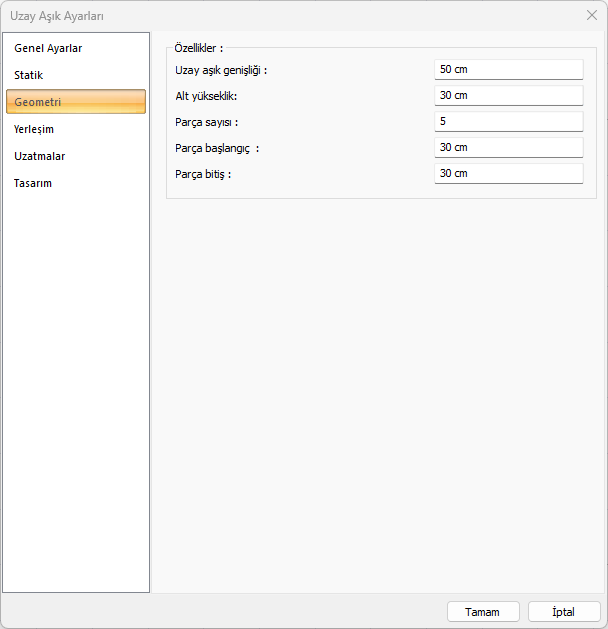Click the "Parça bitiş :" label
This screenshot has height=629, width=608.
(203, 174)
